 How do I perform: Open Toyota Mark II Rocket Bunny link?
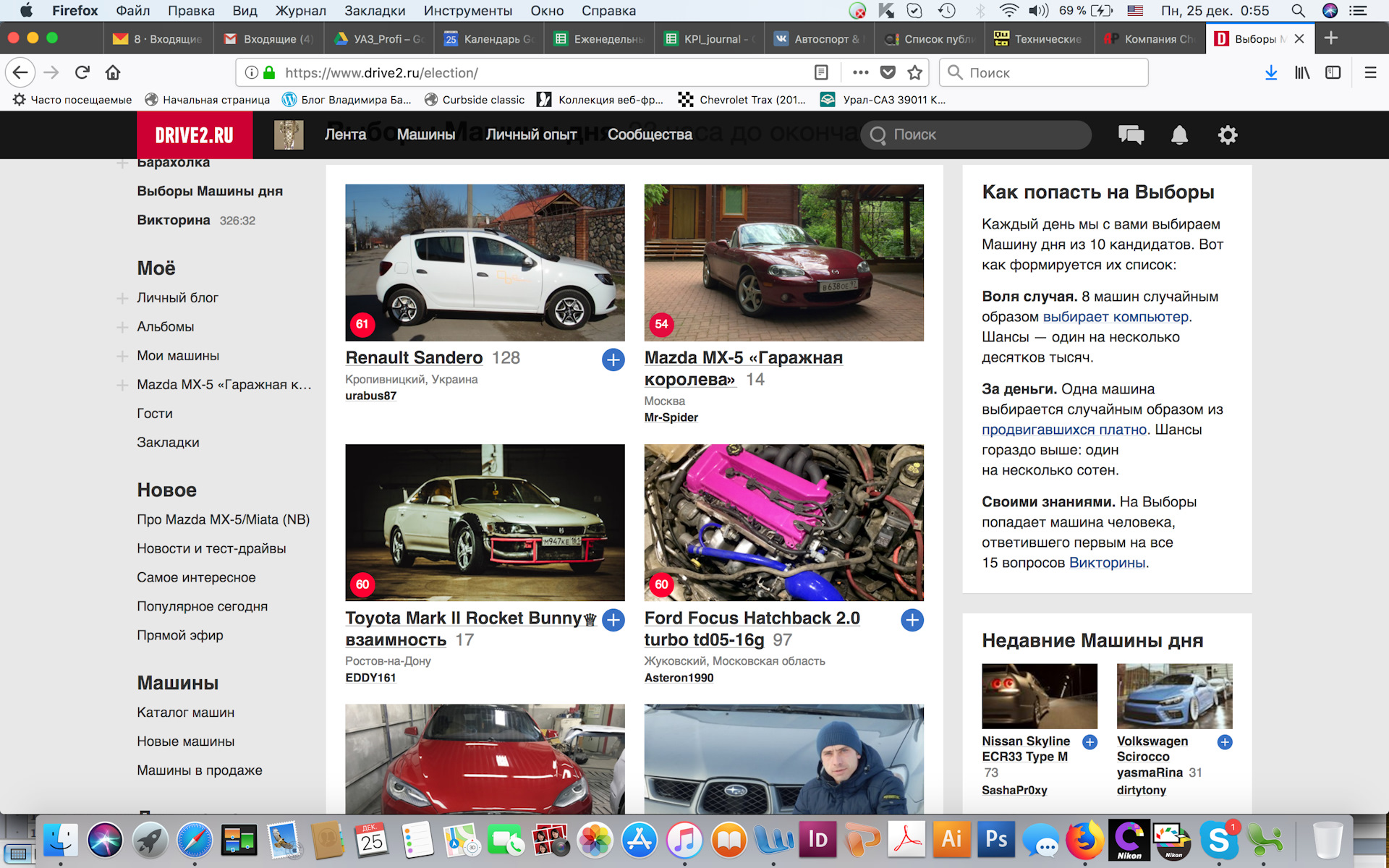pyautogui.click(x=463, y=618)
